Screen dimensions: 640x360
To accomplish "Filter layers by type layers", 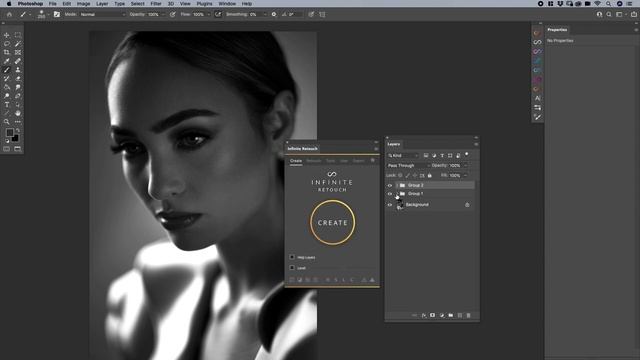I will (x=442, y=156).
